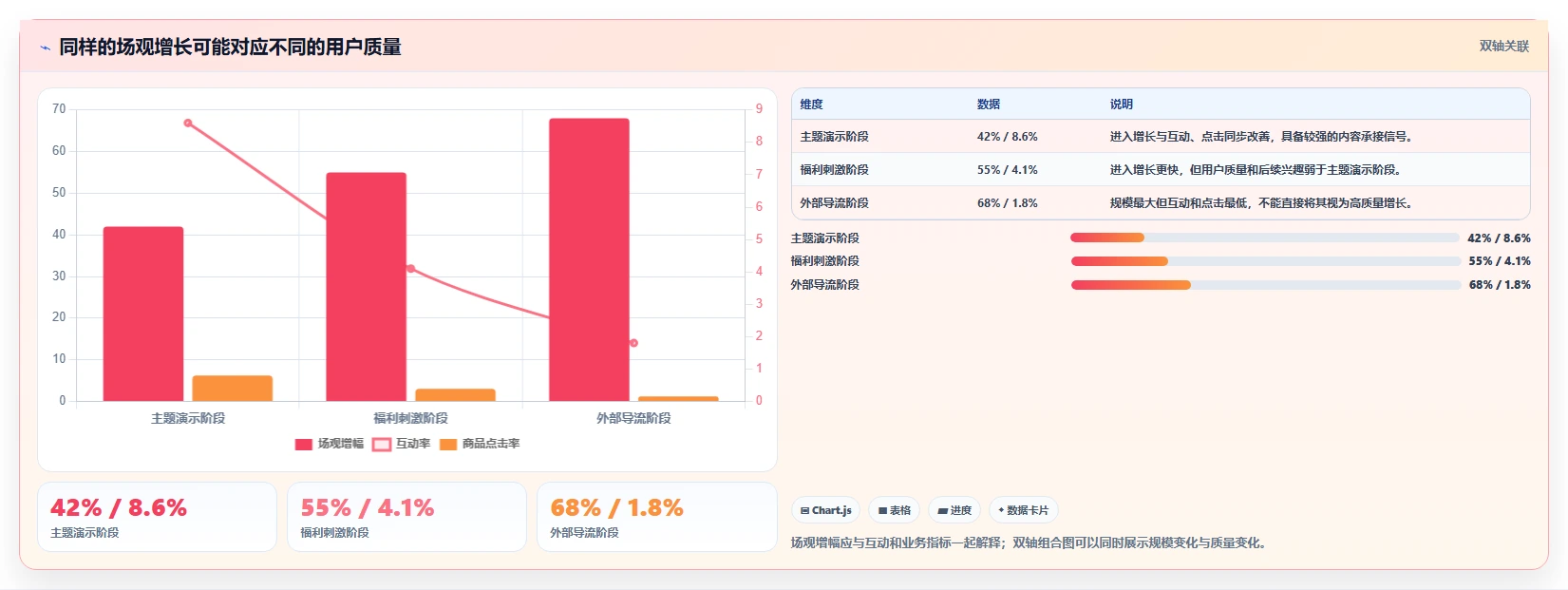The image size is (1568, 590).
Task: Click the red bar for 主题演示阶段
Action: pos(143,314)
